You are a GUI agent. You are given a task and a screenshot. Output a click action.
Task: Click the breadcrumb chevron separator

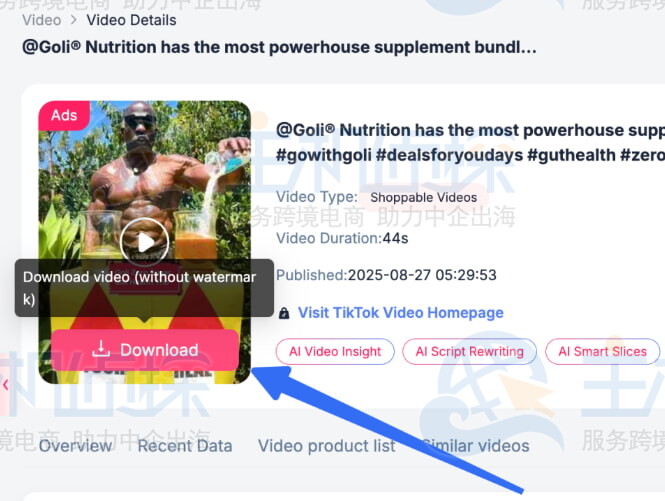click(74, 20)
